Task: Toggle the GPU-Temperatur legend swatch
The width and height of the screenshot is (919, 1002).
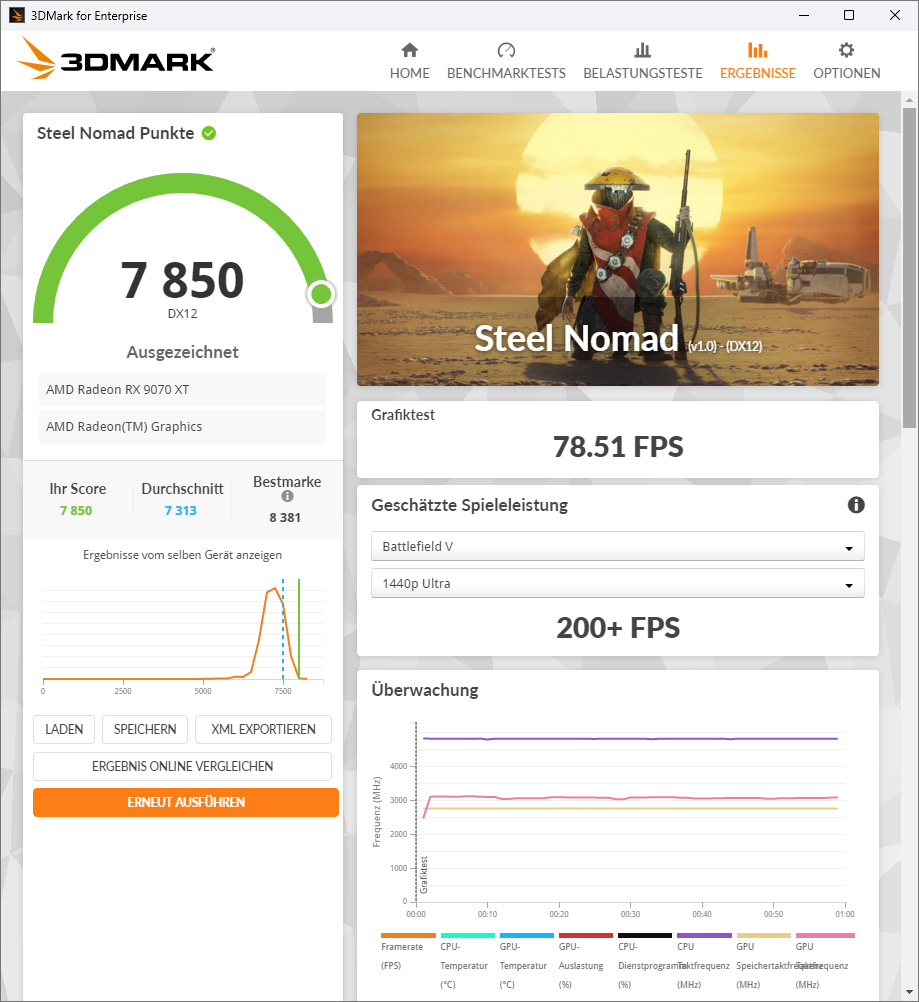Action: pyautogui.click(x=527, y=936)
